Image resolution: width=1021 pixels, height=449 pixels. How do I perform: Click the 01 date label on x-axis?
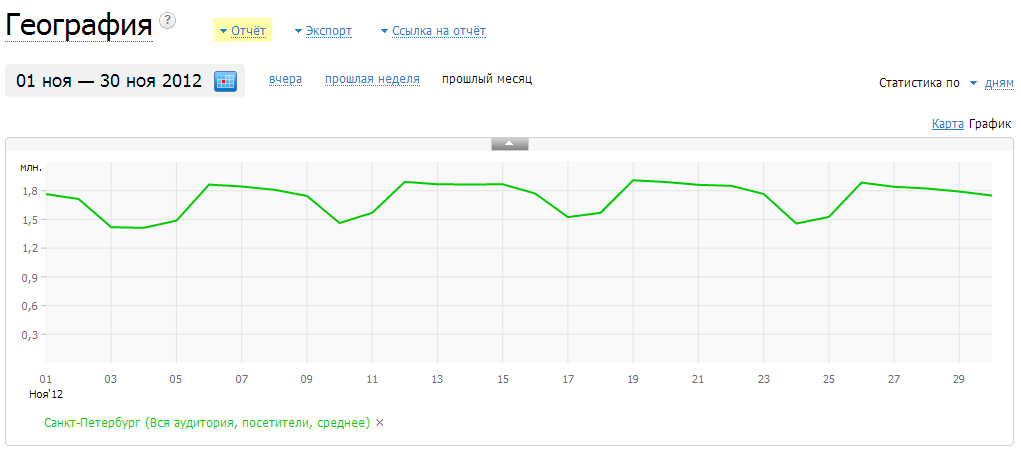(x=46, y=379)
